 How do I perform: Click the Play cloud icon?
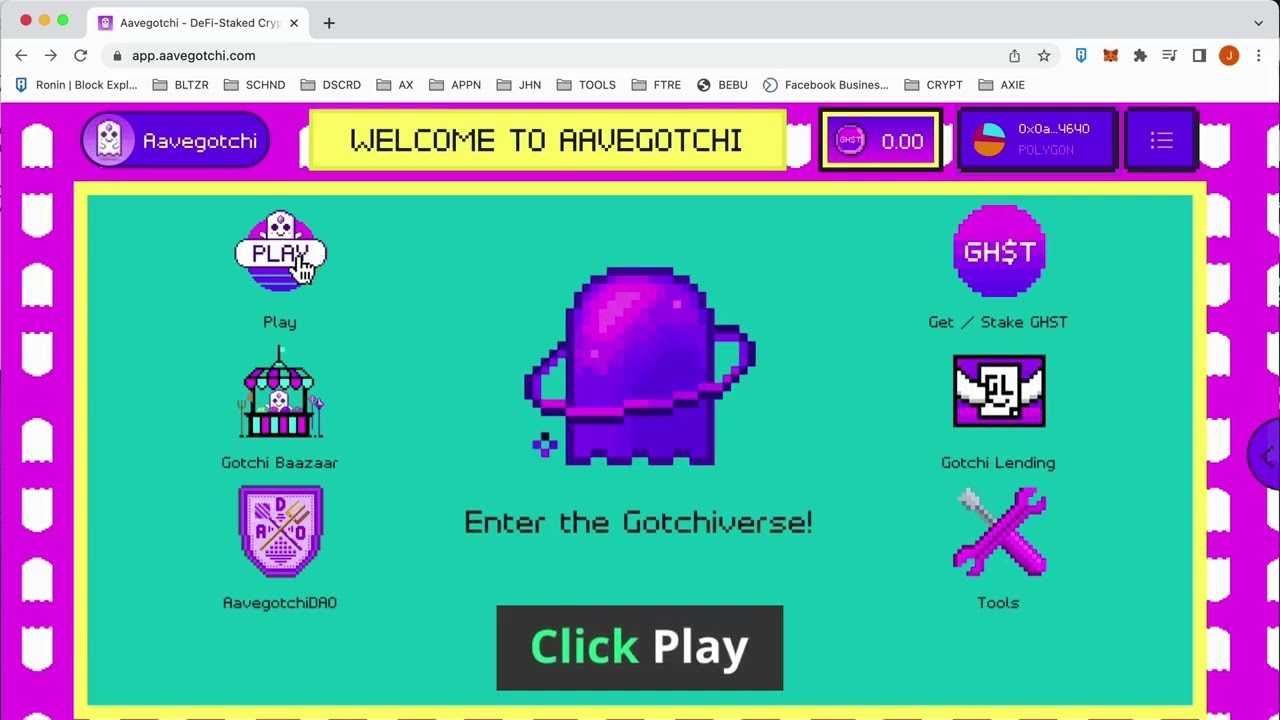click(280, 251)
